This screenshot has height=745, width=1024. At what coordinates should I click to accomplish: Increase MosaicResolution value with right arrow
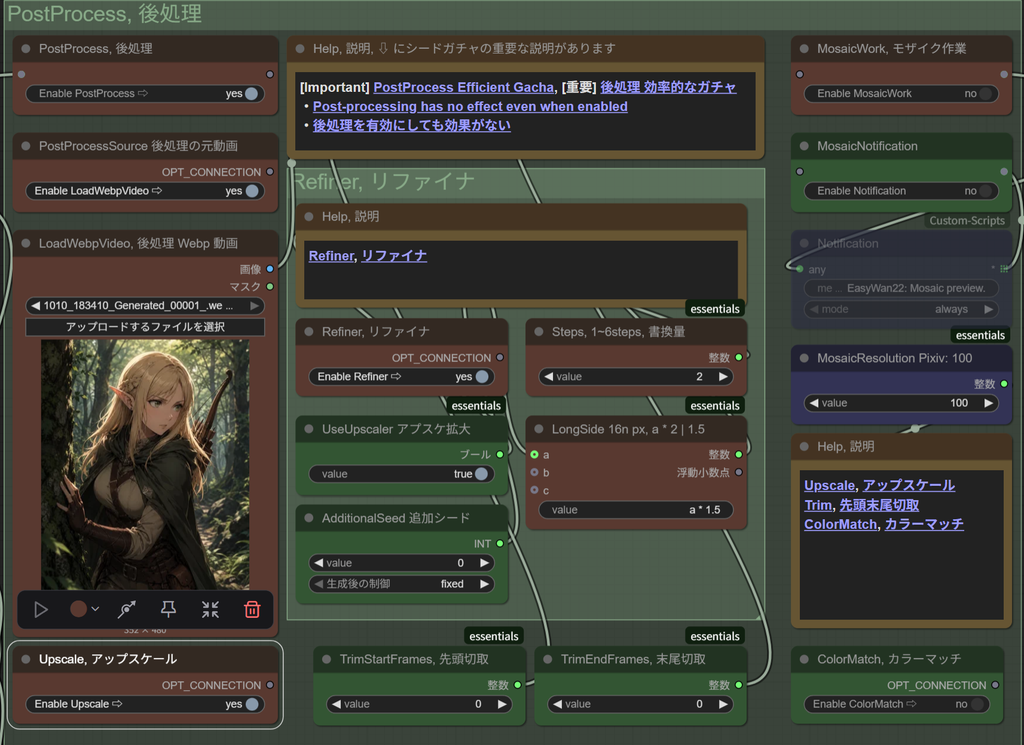pyautogui.click(x=989, y=403)
